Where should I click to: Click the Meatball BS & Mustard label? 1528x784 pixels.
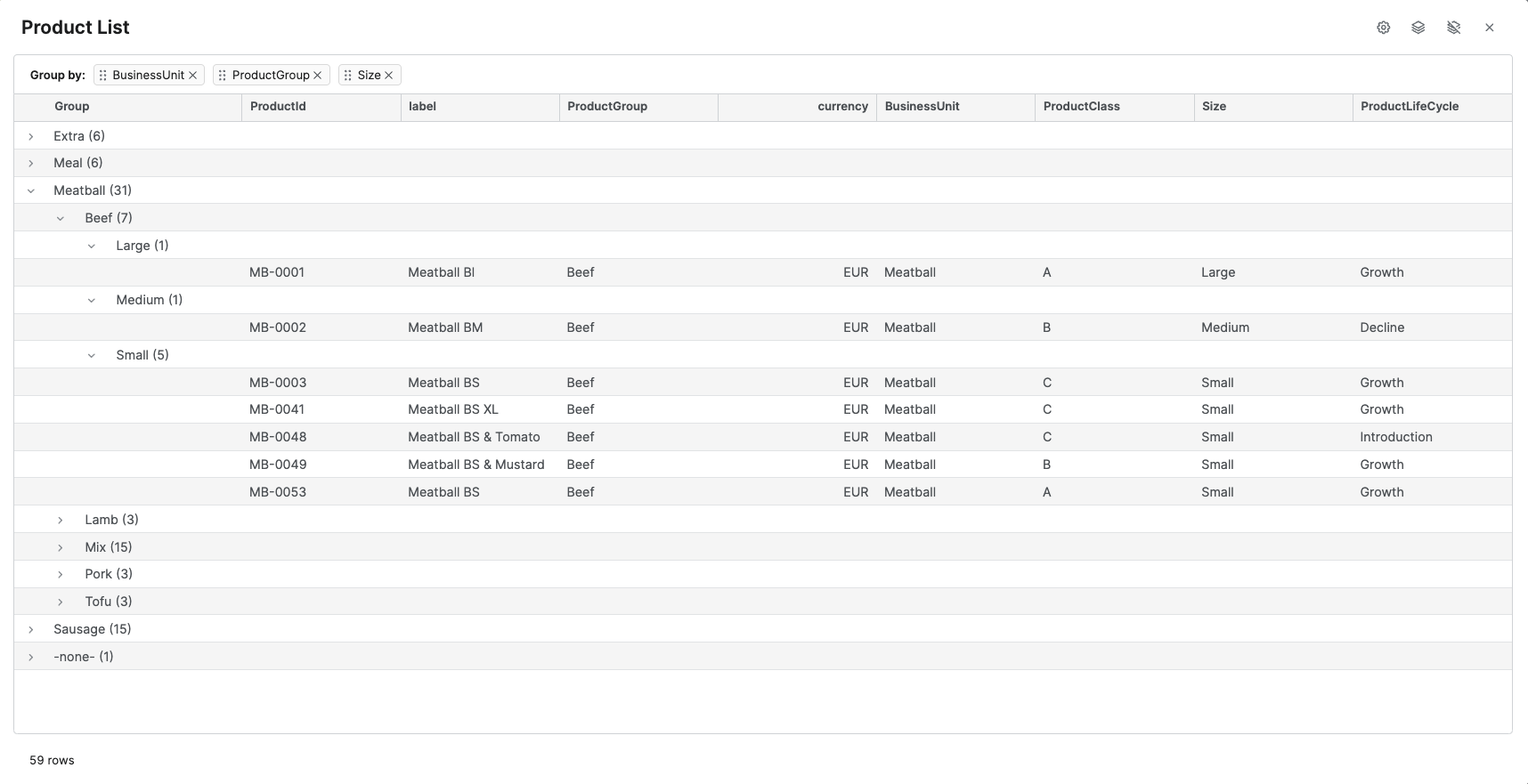(476, 465)
